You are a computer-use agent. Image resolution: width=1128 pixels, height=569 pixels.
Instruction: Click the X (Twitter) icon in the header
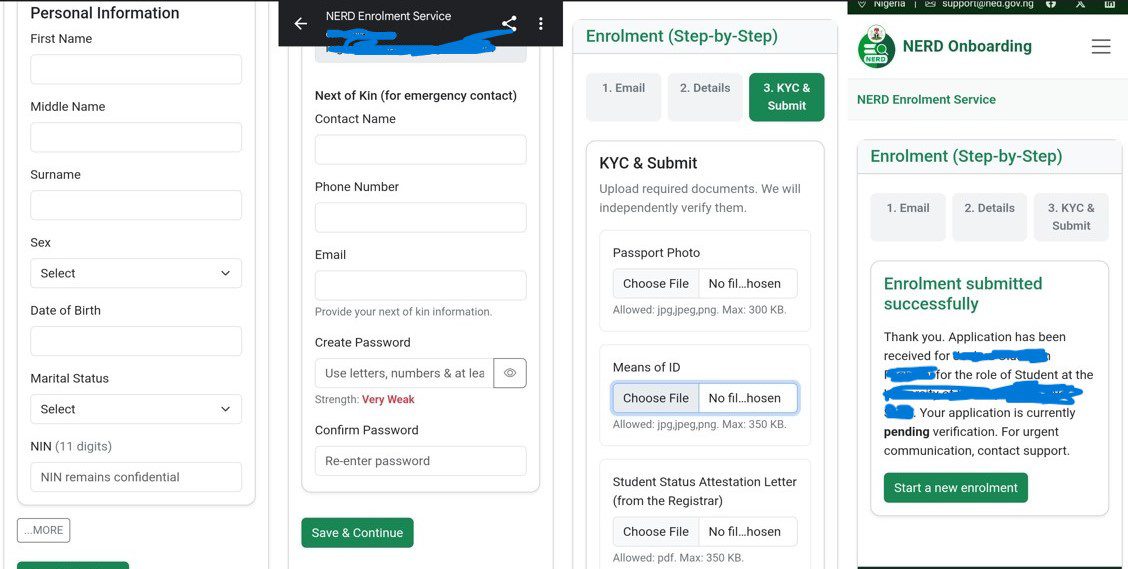[x=1080, y=4]
